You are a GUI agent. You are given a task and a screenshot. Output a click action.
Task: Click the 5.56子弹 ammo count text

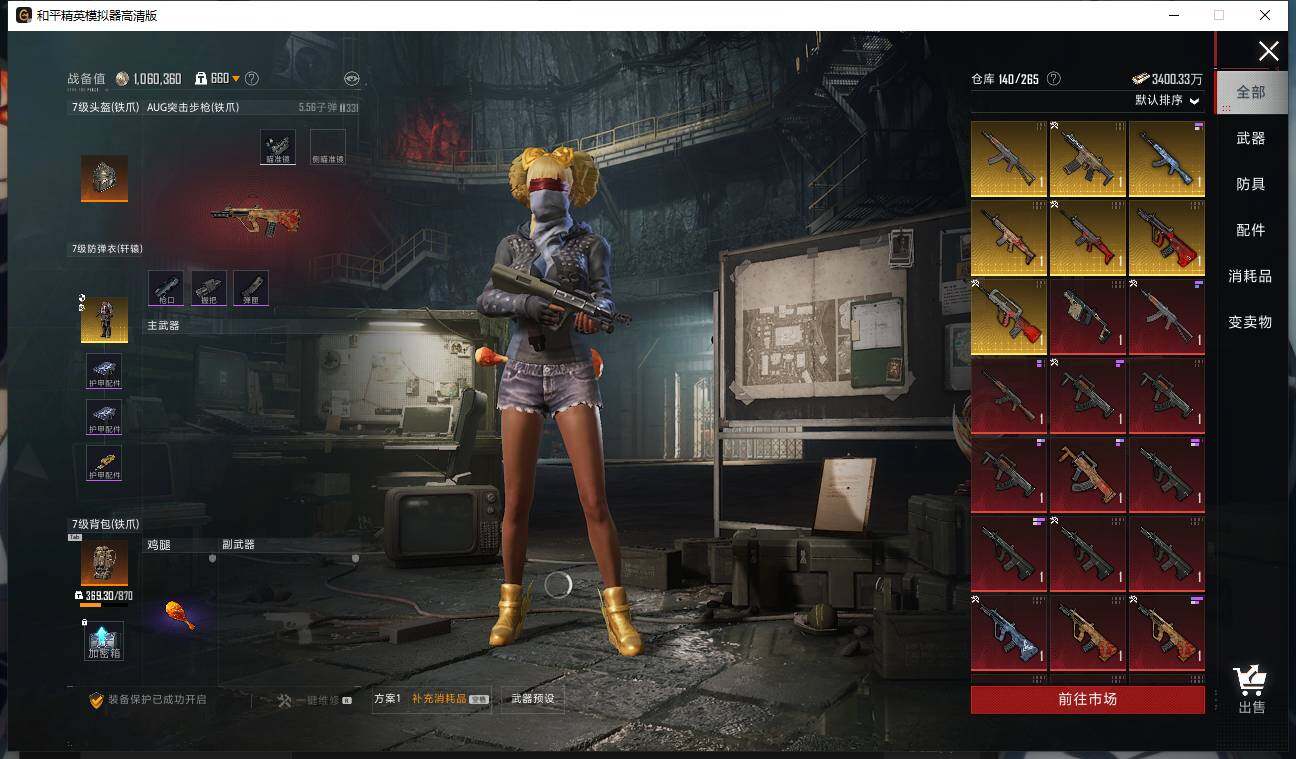pos(328,107)
